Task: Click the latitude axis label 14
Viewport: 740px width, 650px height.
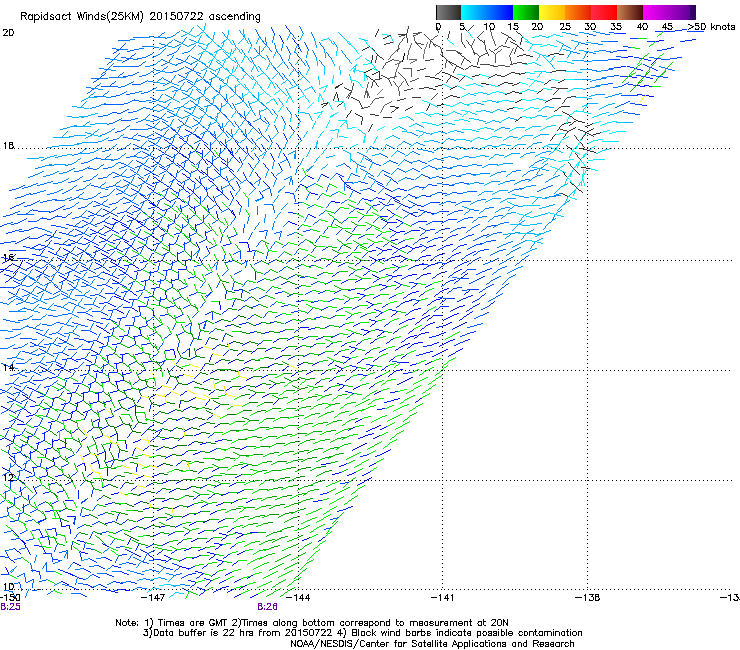Action: [8, 368]
